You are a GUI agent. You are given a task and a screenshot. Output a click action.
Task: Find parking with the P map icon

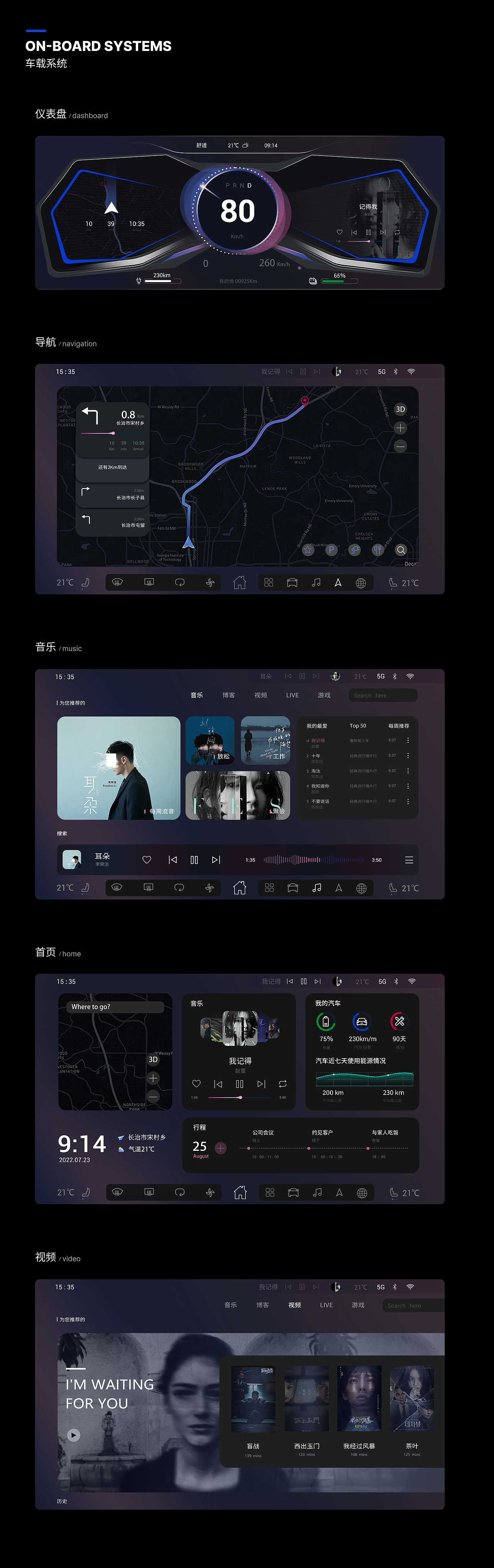331,550
